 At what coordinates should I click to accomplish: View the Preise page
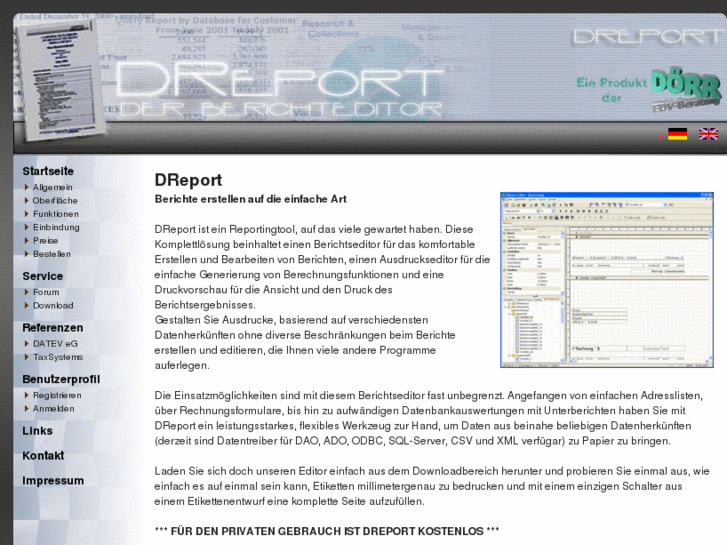(x=45, y=241)
